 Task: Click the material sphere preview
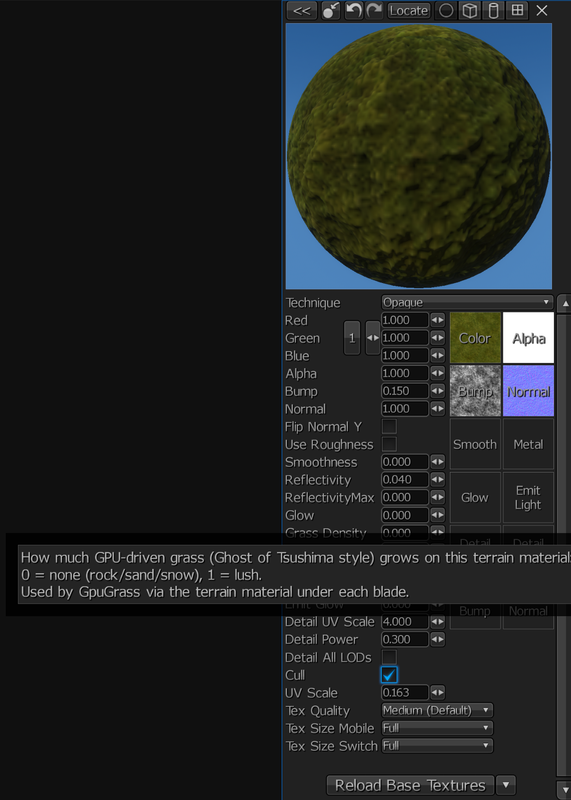[418, 156]
